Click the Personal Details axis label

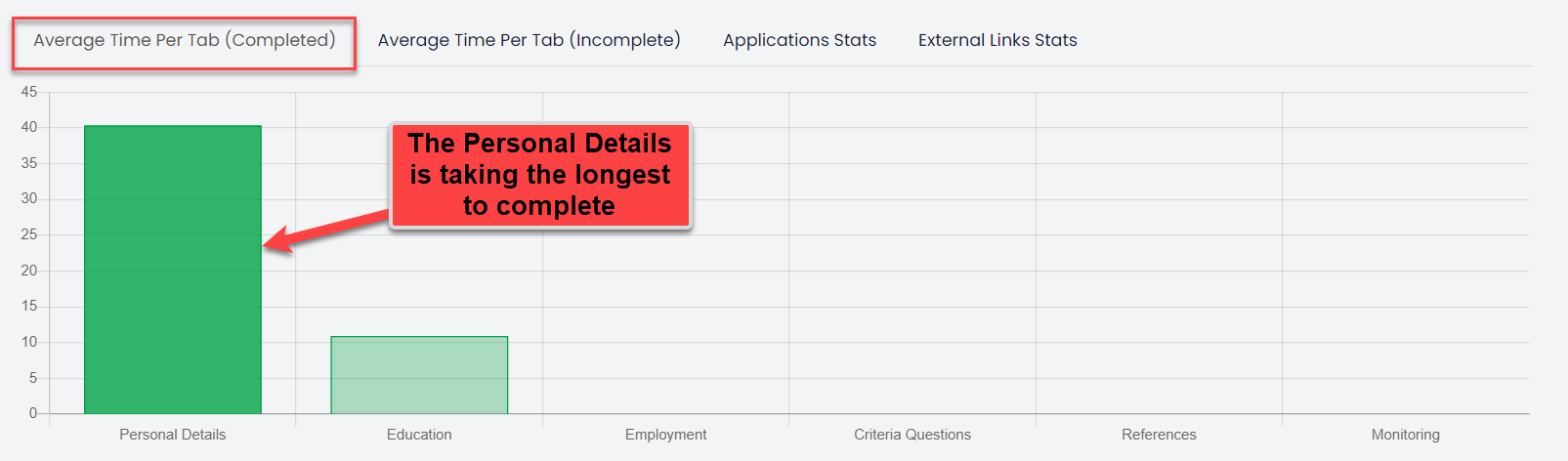[173, 435]
